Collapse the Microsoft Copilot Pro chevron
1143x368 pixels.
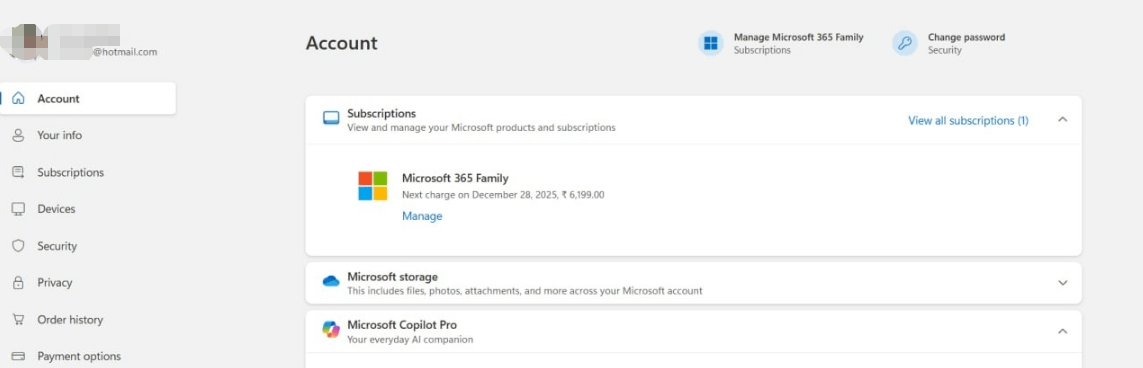coord(1062,331)
